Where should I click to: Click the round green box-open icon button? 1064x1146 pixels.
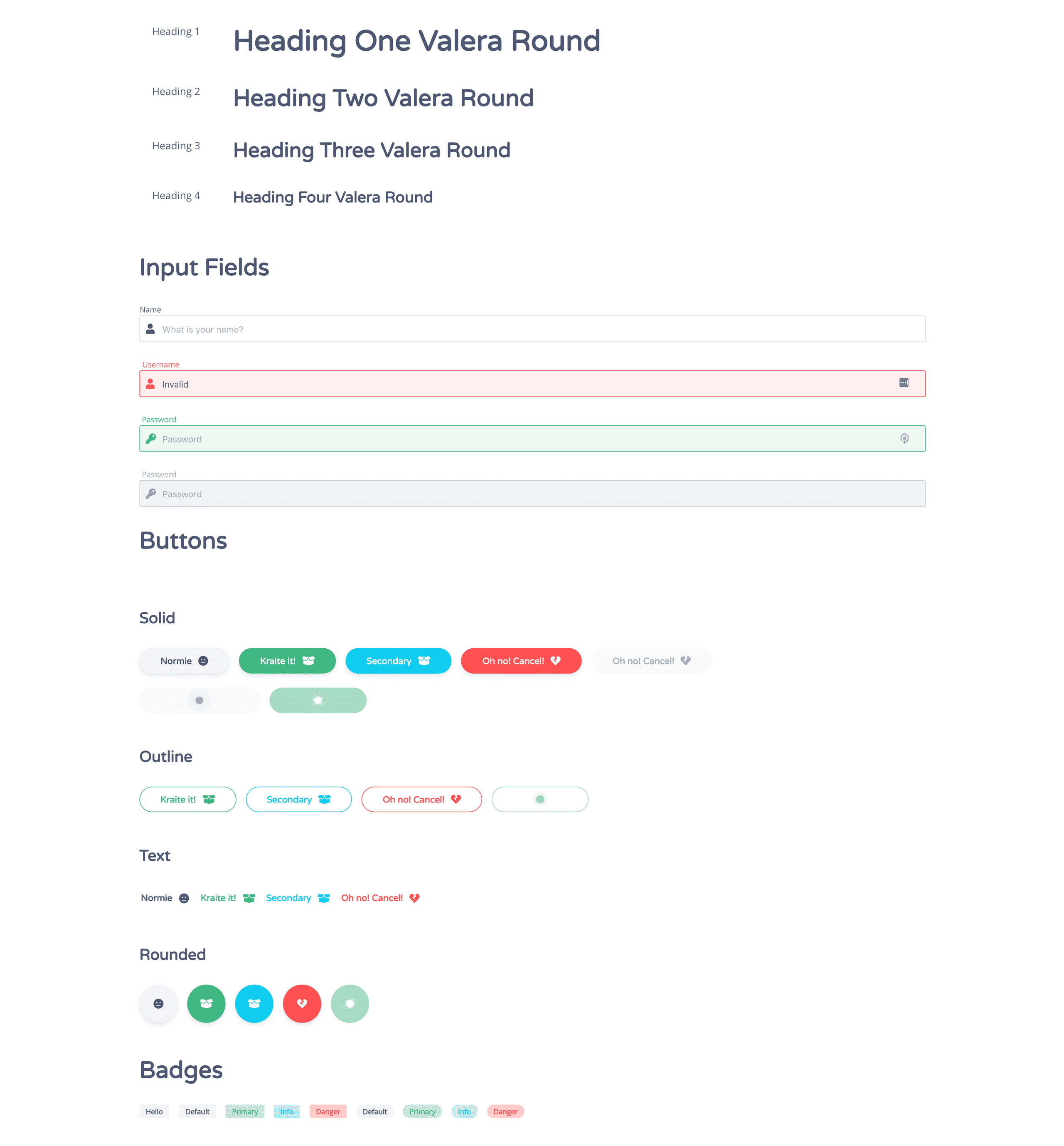pos(206,1003)
